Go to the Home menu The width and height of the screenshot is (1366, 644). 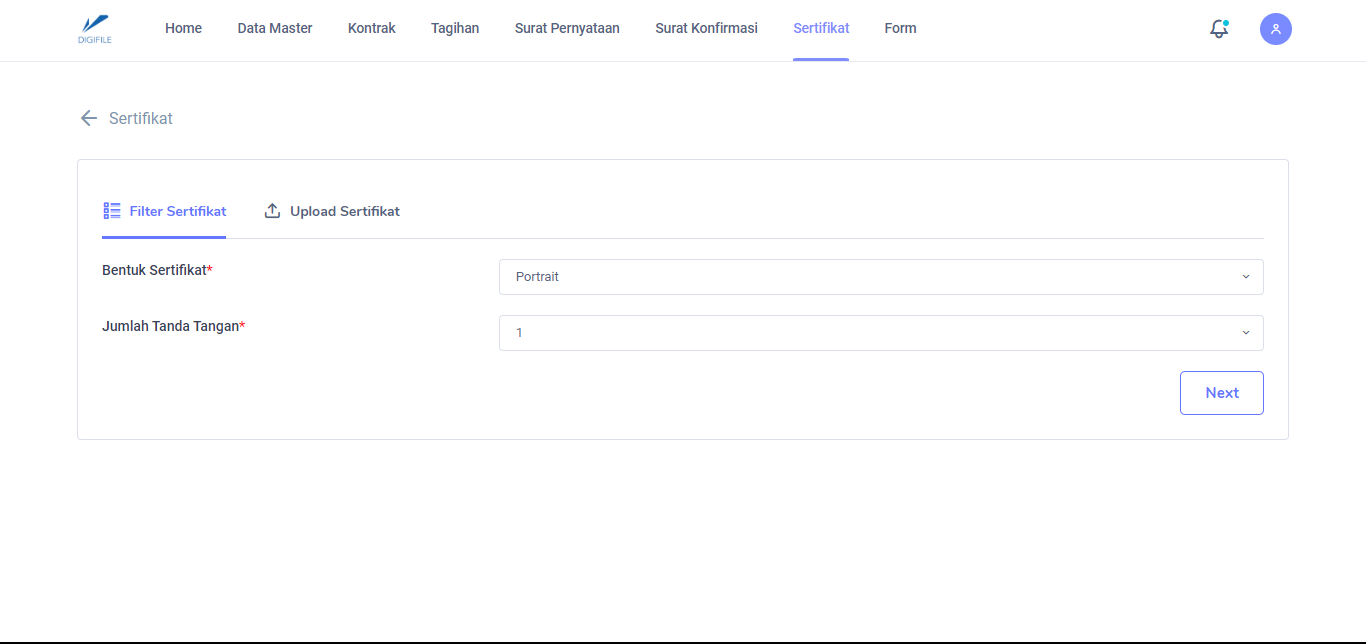tap(183, 28)
